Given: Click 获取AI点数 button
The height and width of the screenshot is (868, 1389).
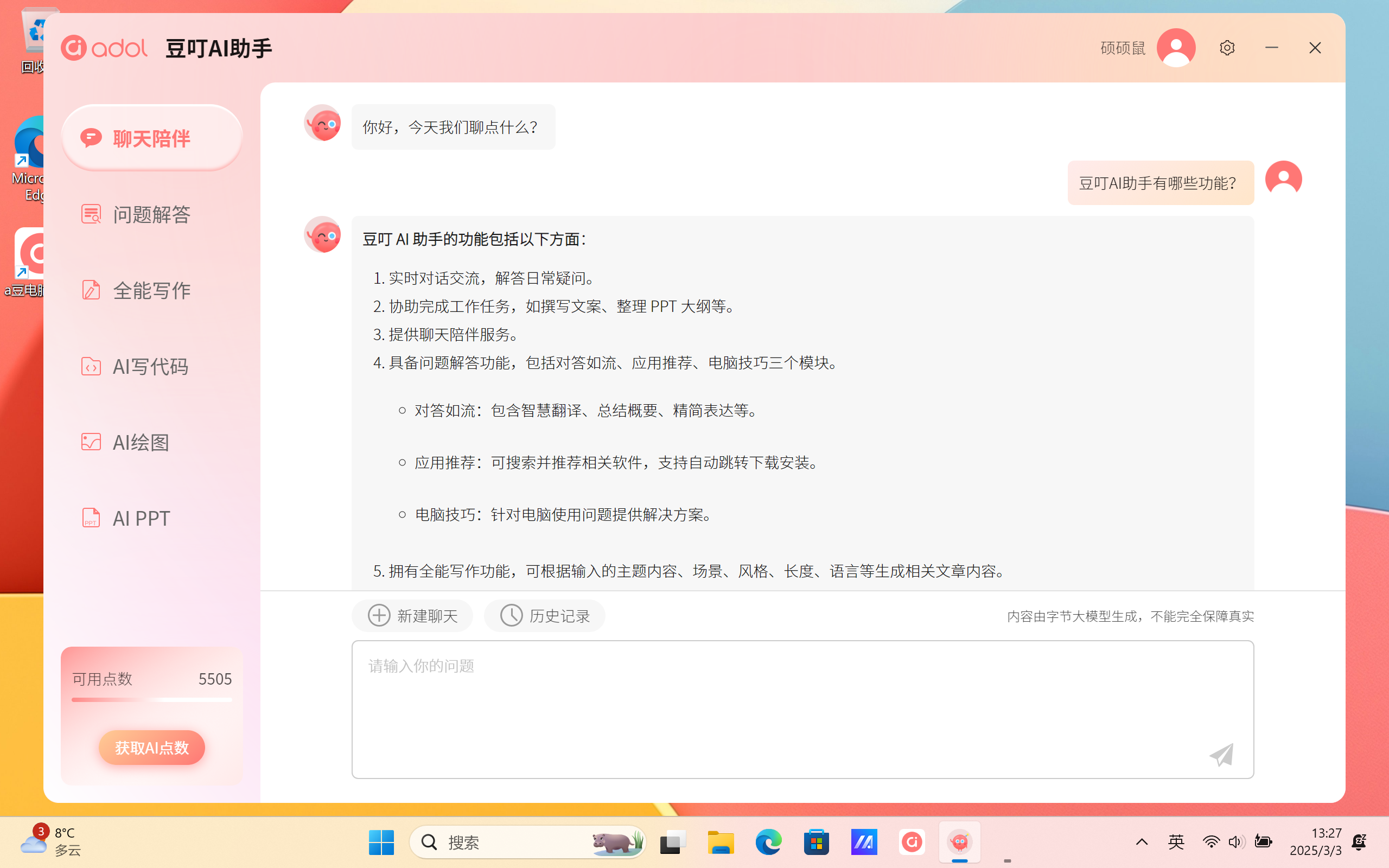Looking at the screenshot, I should tap(151, 748).
